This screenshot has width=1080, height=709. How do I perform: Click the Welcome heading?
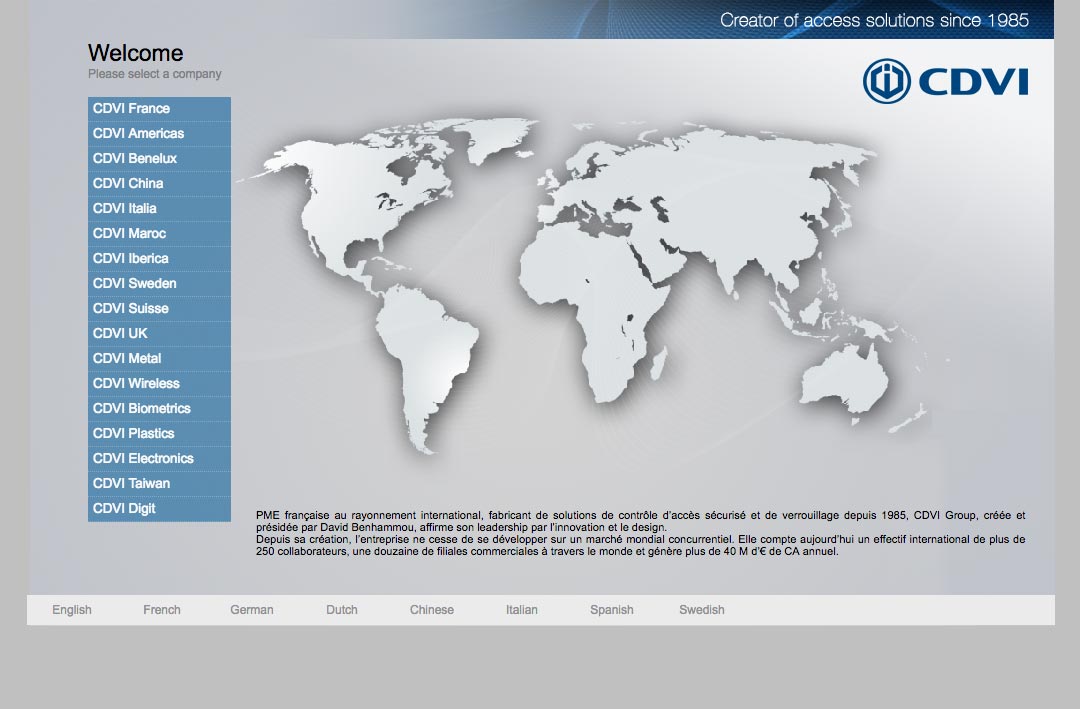coord(136,53)
